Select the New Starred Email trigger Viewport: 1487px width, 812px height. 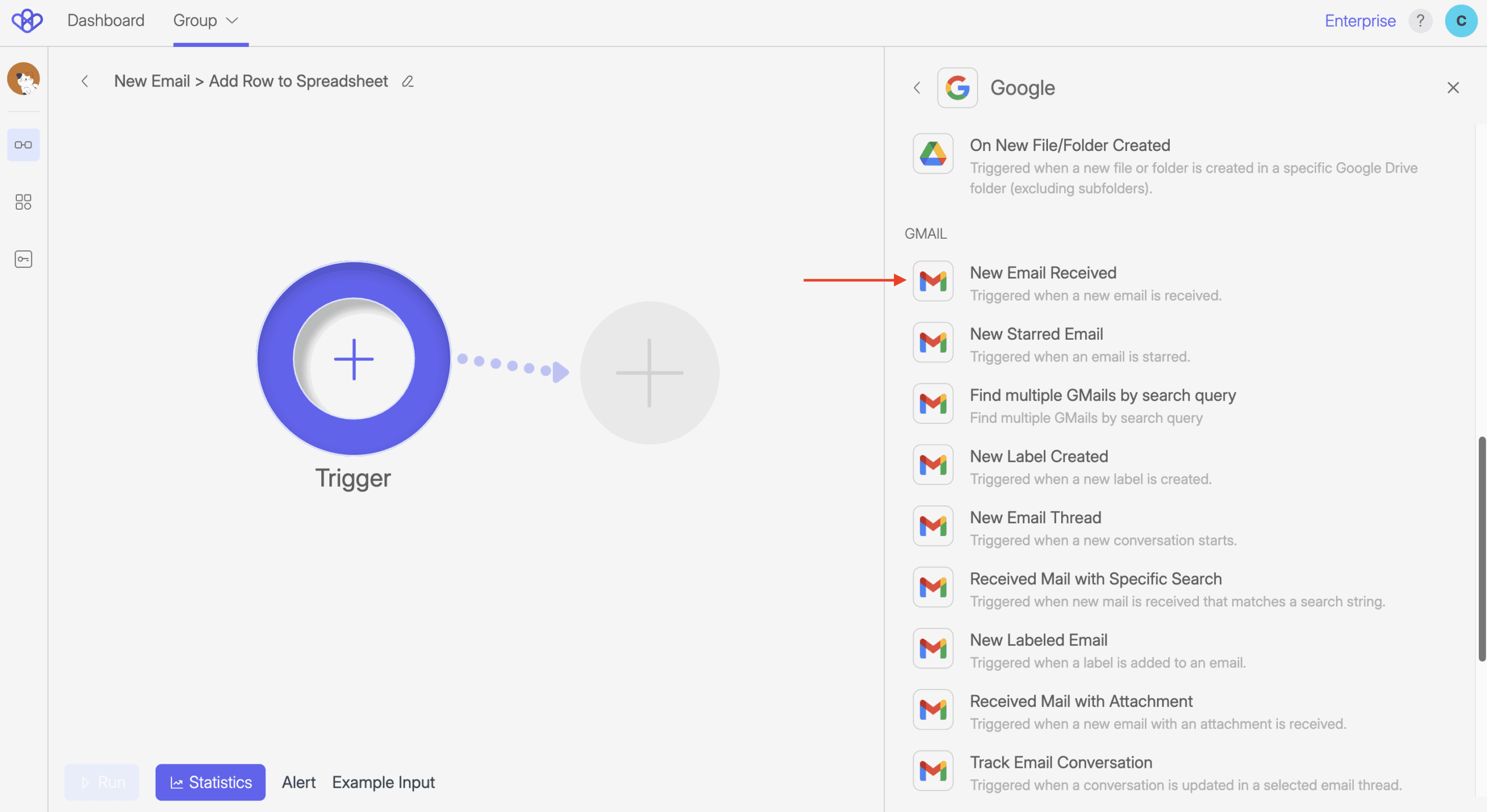tap(1036, 335)
